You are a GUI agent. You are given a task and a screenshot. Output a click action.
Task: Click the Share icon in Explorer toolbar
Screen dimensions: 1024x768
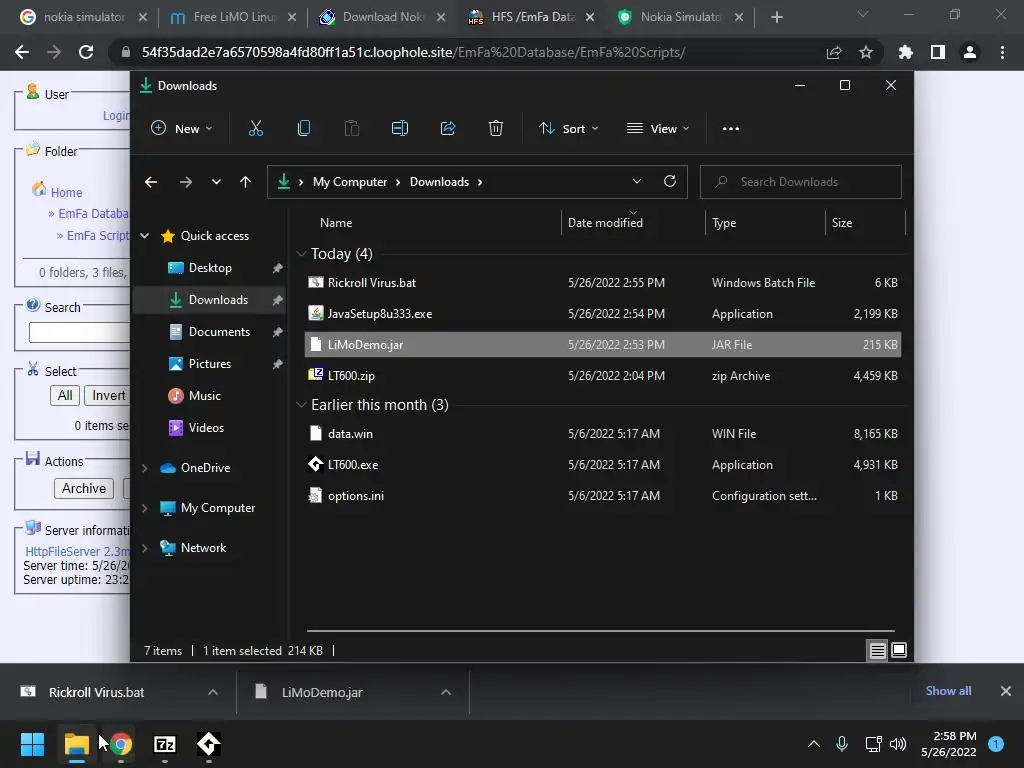(448, 129)
